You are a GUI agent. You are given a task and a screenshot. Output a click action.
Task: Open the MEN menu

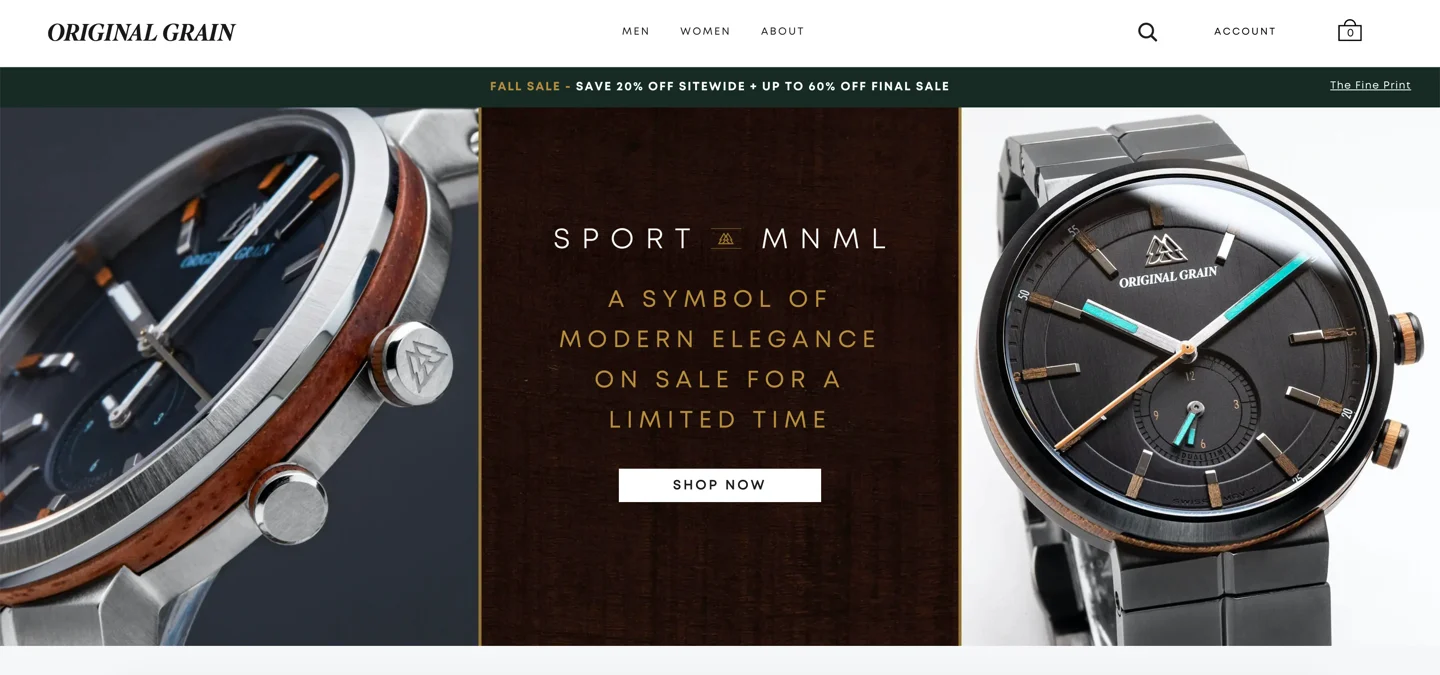[x=636, y=32]
